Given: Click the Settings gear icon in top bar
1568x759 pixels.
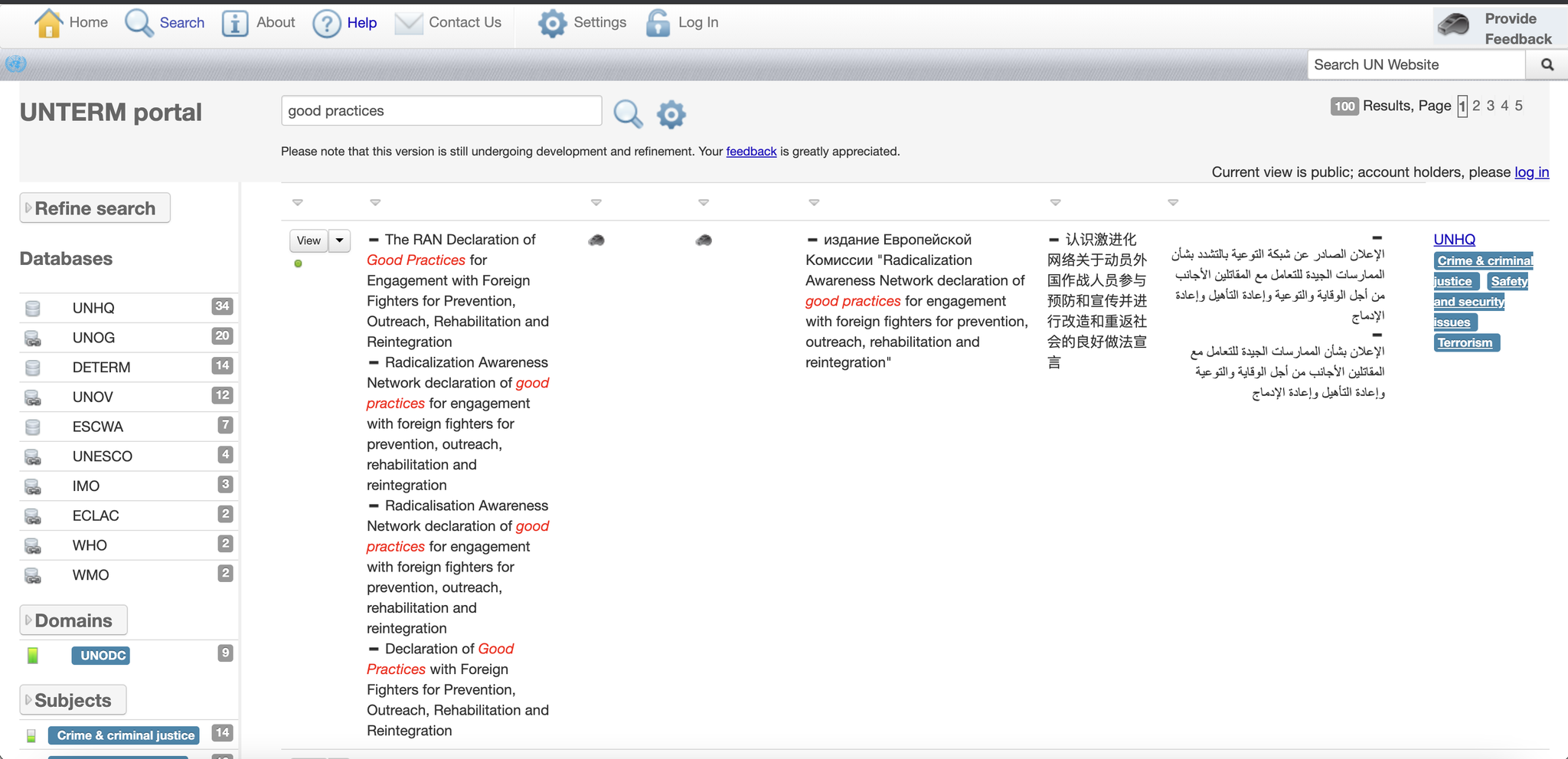Looking at the screenshot, I should pyautogui.click(x=552, y=24).
